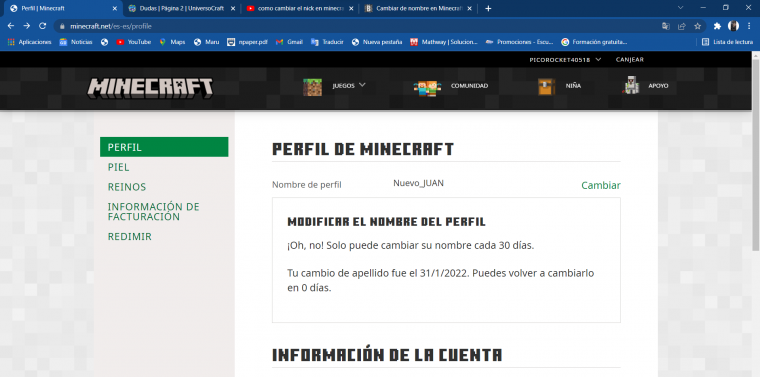Select PERFIL in the sidebar
This screenshot has width=760, height=377.
[164, 147]
